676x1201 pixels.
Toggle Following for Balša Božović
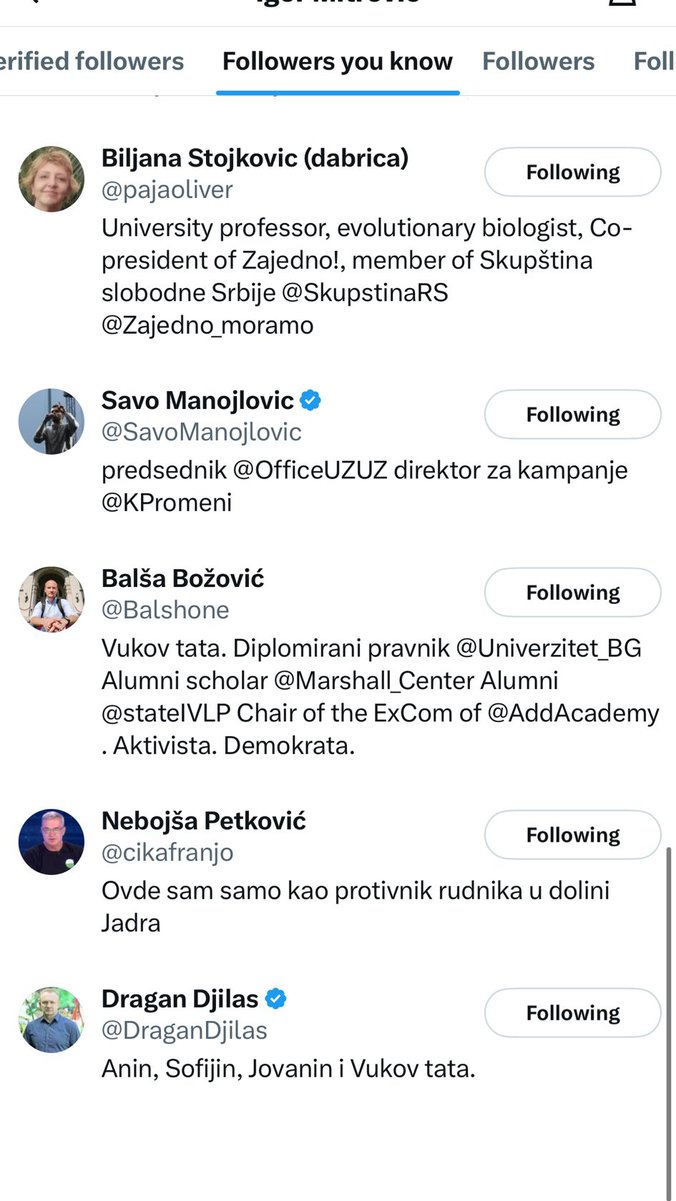coord(572,593)
